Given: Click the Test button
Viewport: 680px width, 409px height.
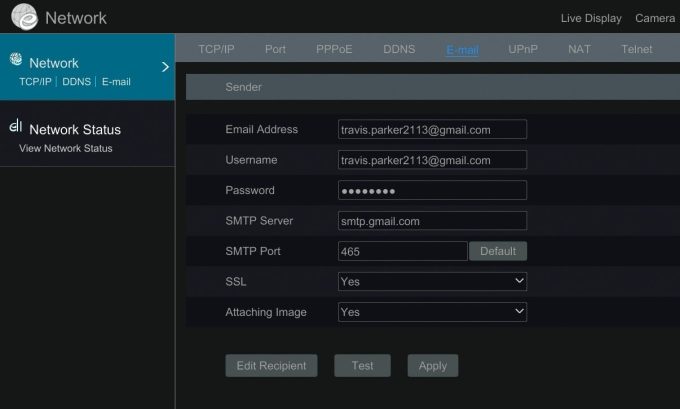Looking at the screenshot, I should click(x=363, y=366).
